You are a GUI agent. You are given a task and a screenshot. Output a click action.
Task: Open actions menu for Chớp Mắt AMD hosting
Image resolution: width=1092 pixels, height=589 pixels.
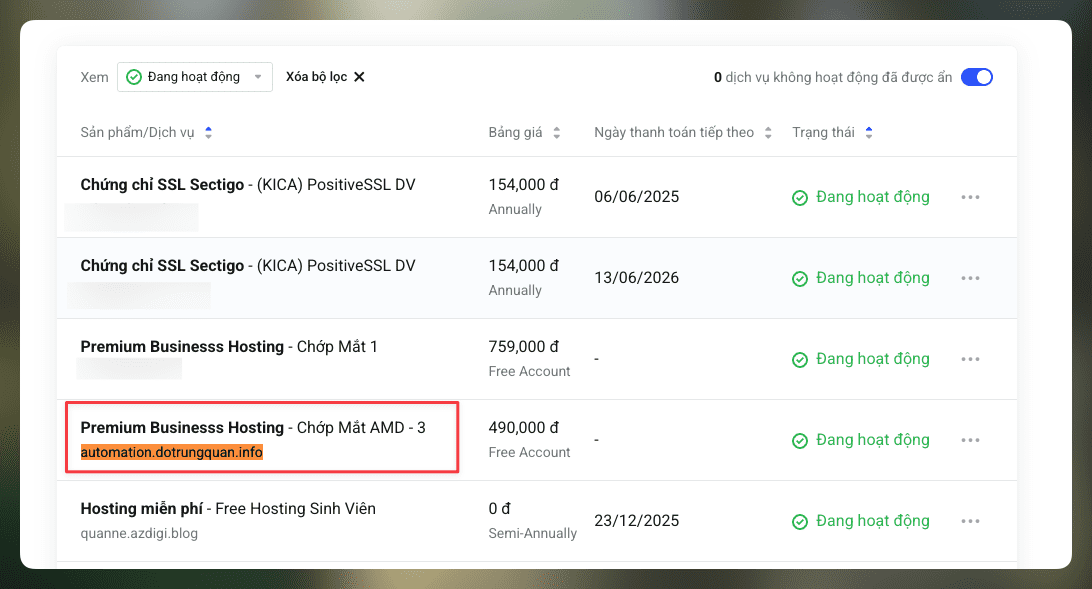click(x=970, y=439)
